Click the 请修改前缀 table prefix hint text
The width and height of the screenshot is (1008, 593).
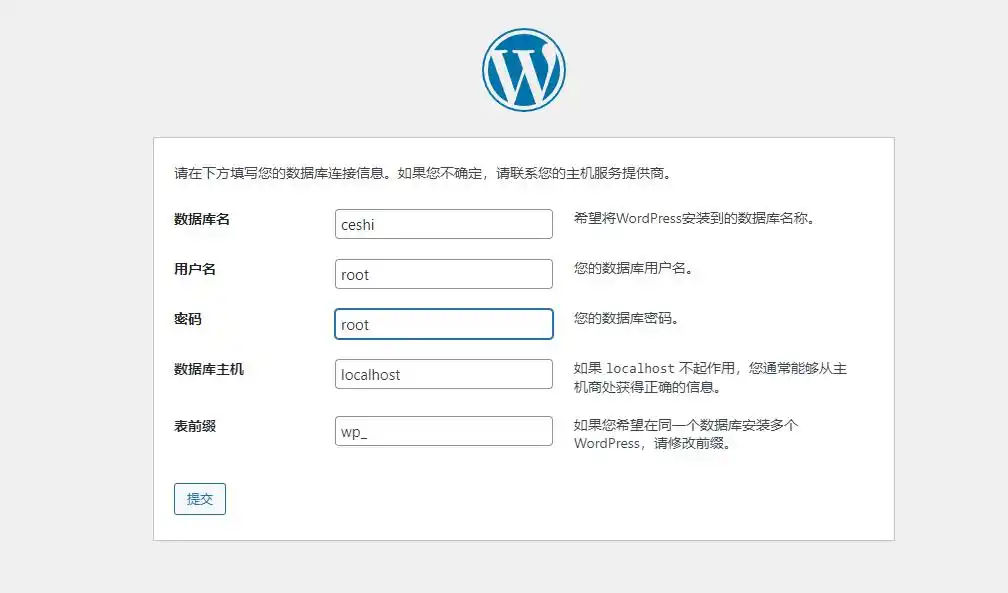[688, 443]
